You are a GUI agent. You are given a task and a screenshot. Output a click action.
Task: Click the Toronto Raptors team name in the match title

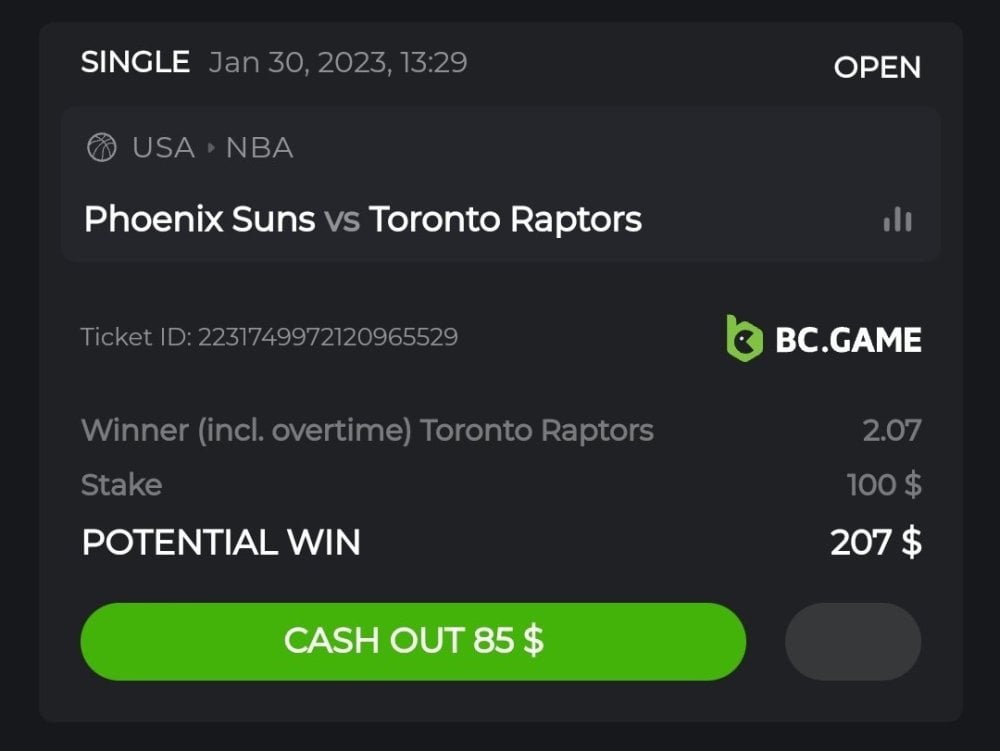click(x=505, y=219)
